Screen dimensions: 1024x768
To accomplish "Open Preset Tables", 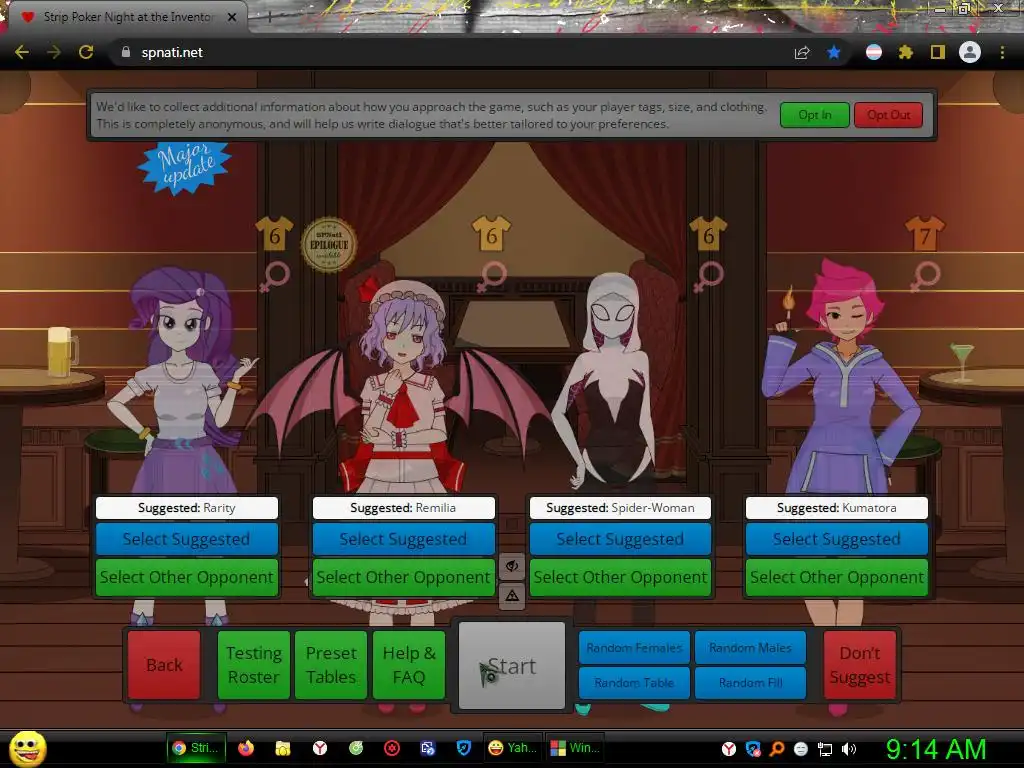I will (x=331, y=665).
